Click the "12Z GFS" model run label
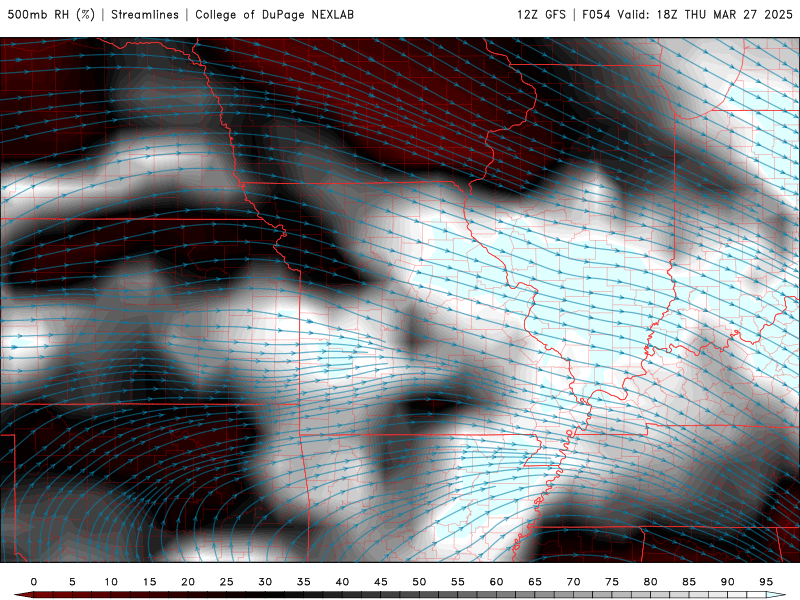Image resolution: width=800 pixels, height=600 pixels. [x=541, y=15]
